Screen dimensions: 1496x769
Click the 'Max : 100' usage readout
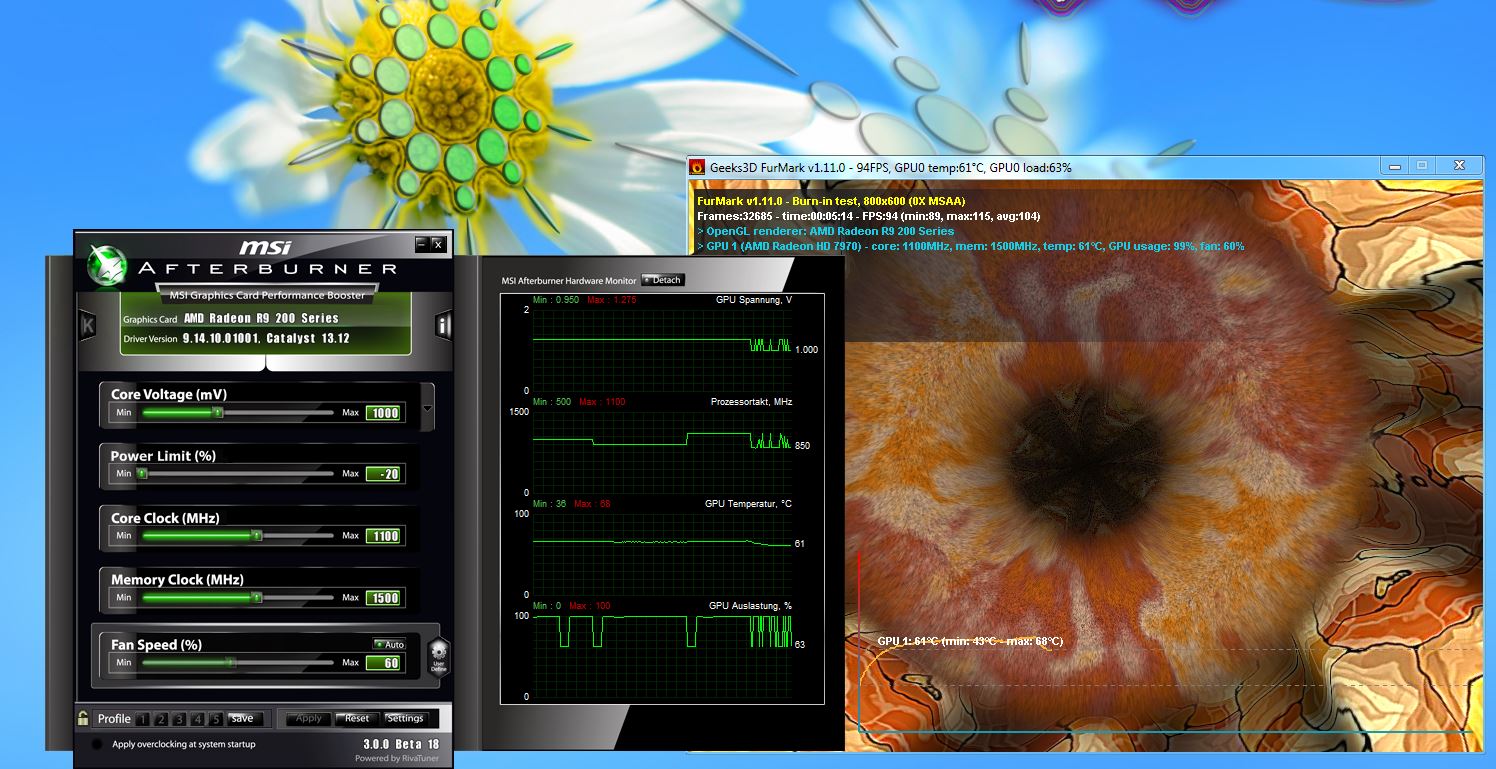coord(588,606)
